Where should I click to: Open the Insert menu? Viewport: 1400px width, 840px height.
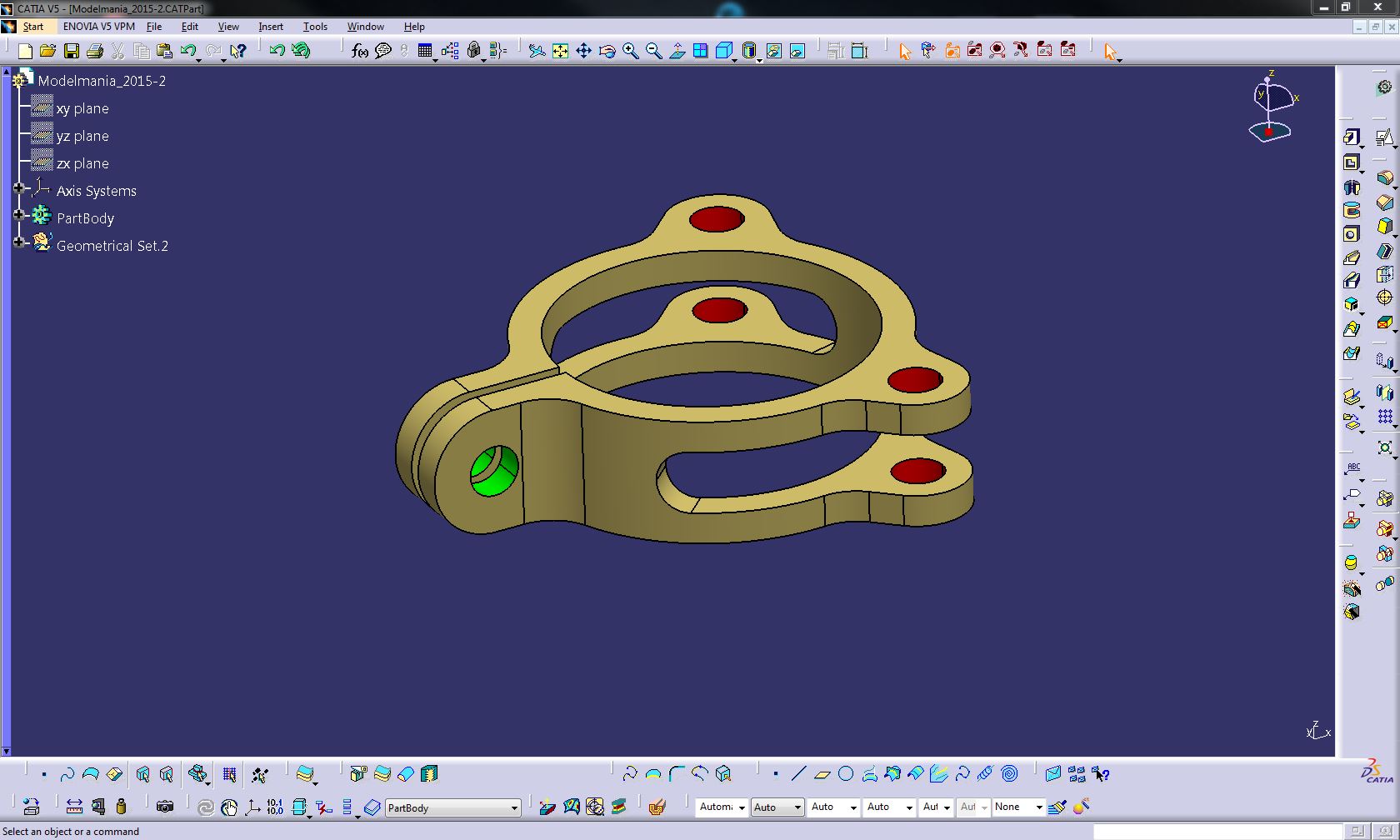[x=271, y=27]
